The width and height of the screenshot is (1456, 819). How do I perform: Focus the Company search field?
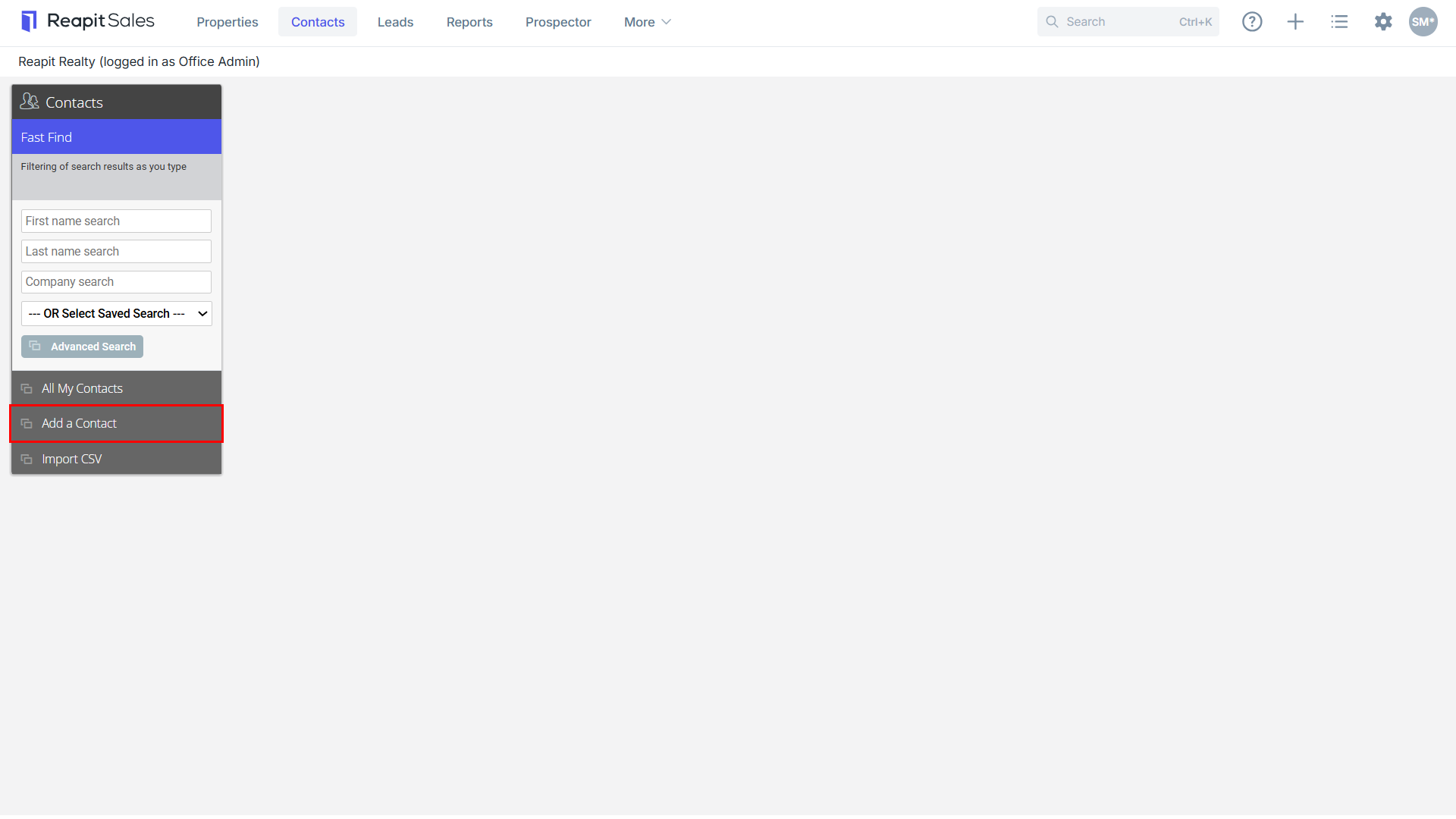click(x=116, y=282)
